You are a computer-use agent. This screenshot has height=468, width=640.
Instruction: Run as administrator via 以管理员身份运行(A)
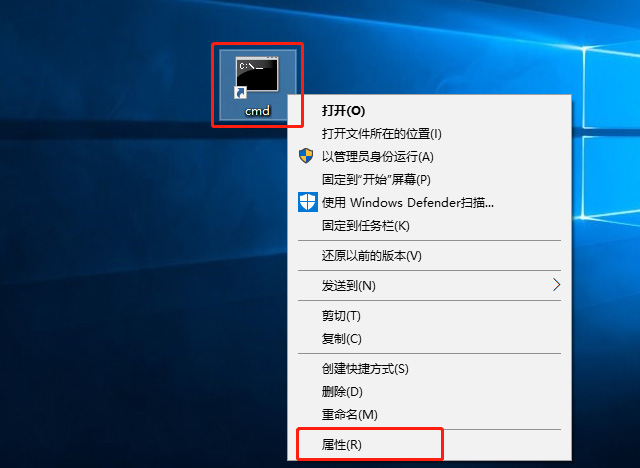point(377,156)
